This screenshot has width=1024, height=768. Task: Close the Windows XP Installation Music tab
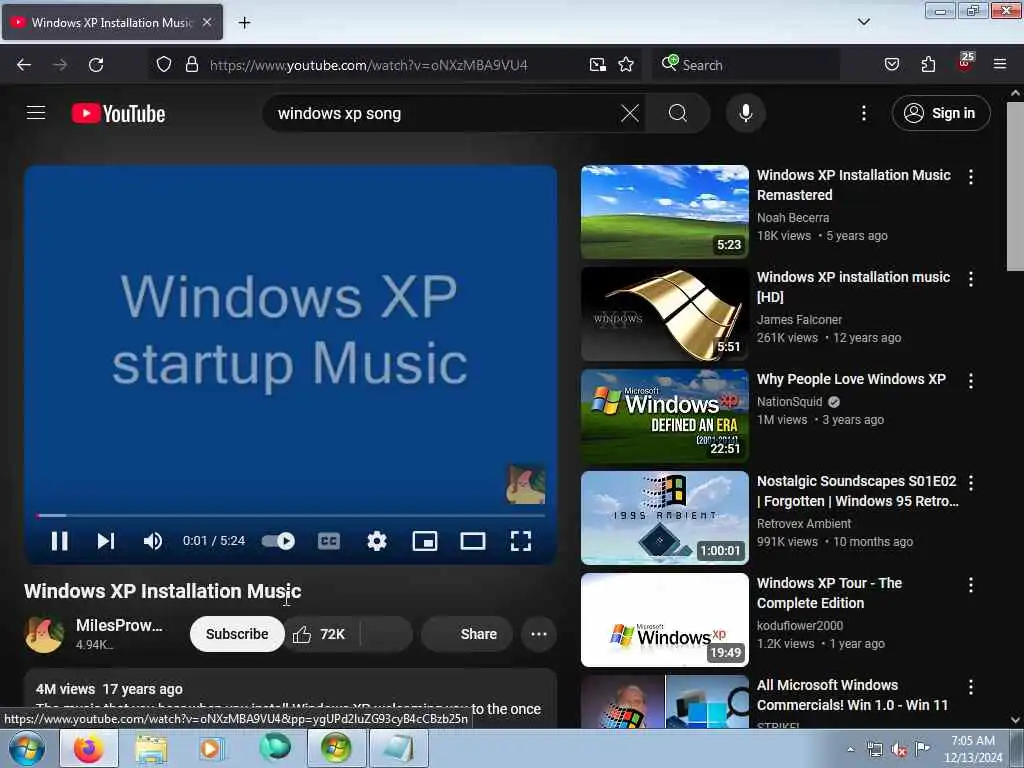coord(206,22)
